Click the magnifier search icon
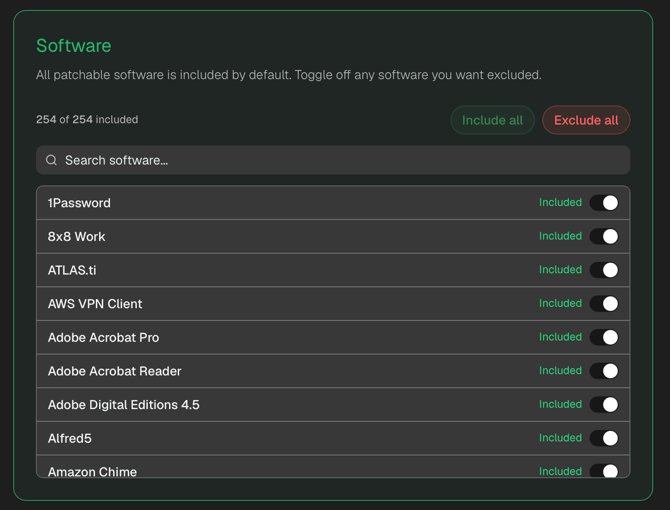 [51, 160]
